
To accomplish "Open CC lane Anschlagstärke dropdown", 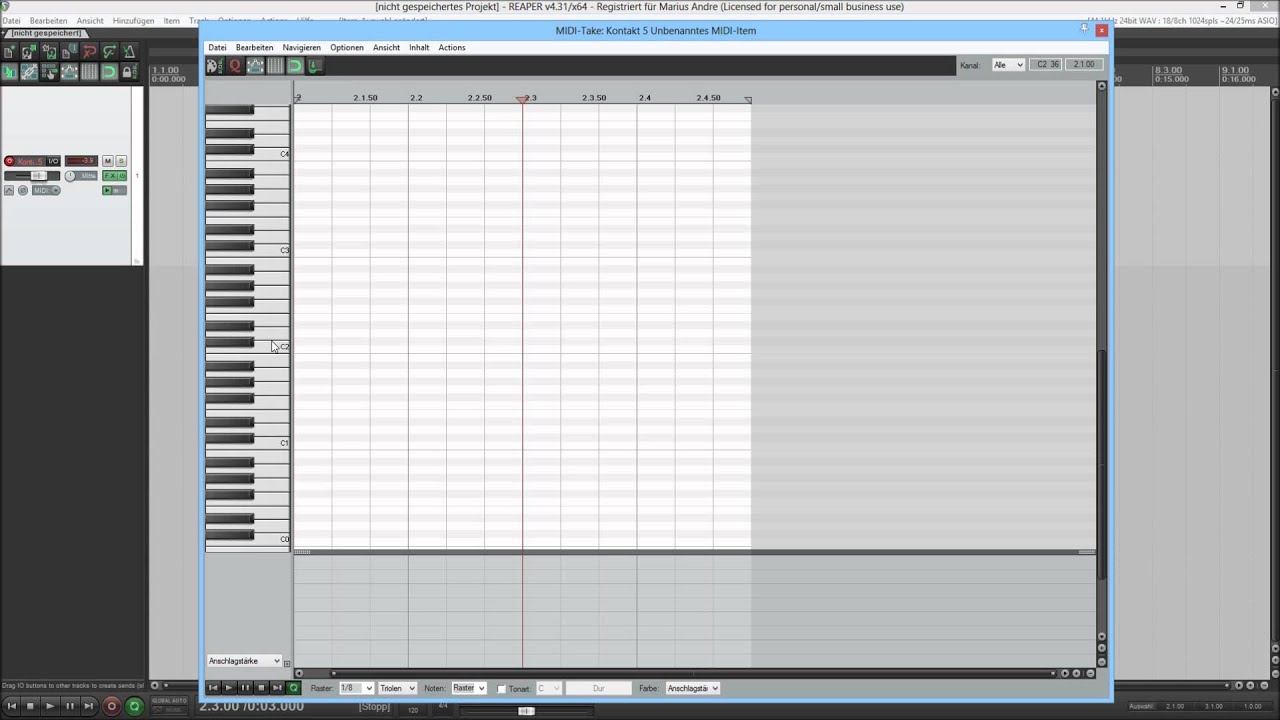I will 245,661.
